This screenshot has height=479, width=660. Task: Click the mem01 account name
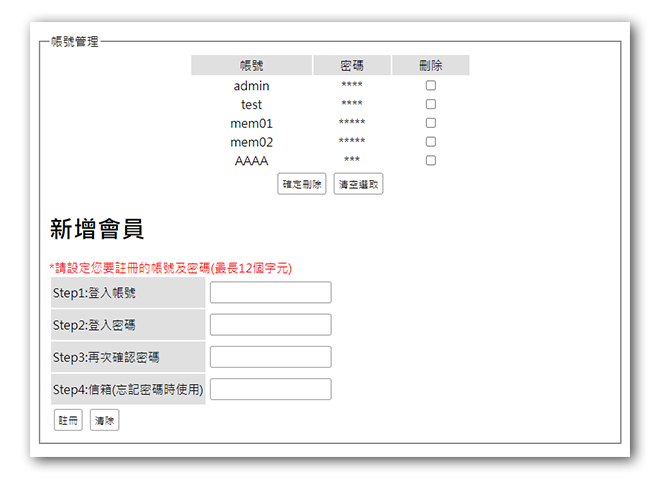251,123
